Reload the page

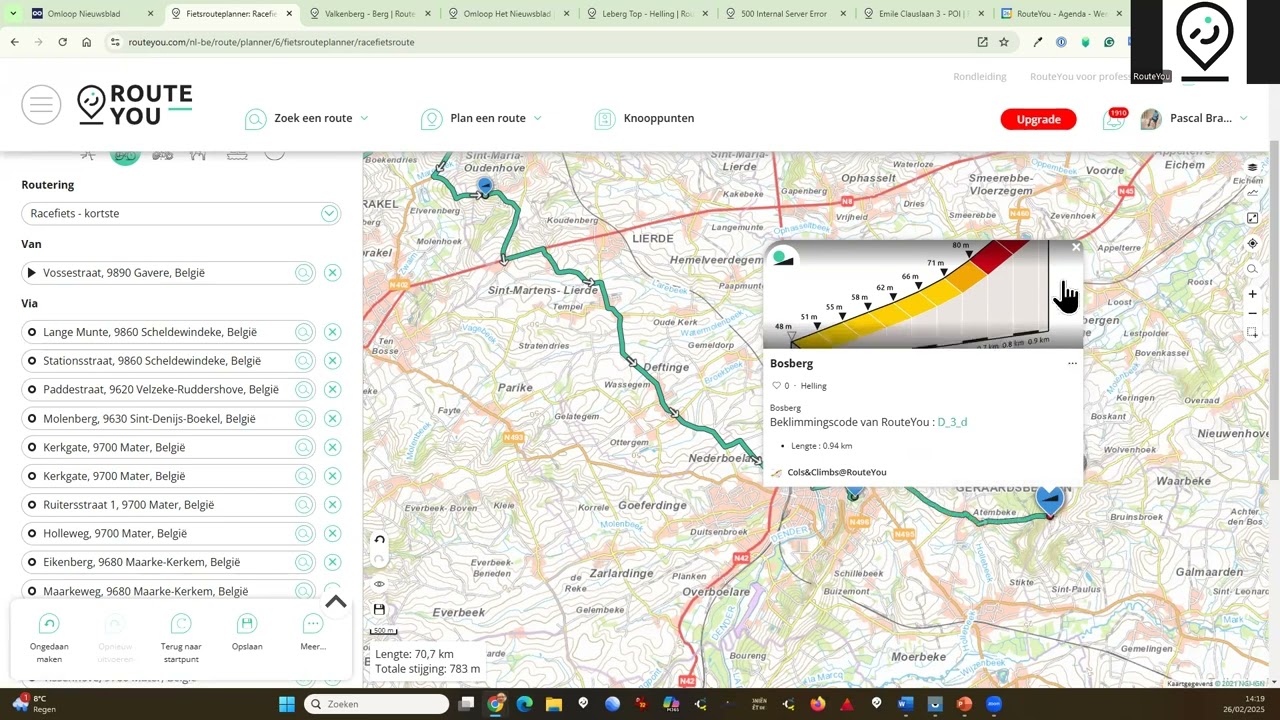(62, 42)
